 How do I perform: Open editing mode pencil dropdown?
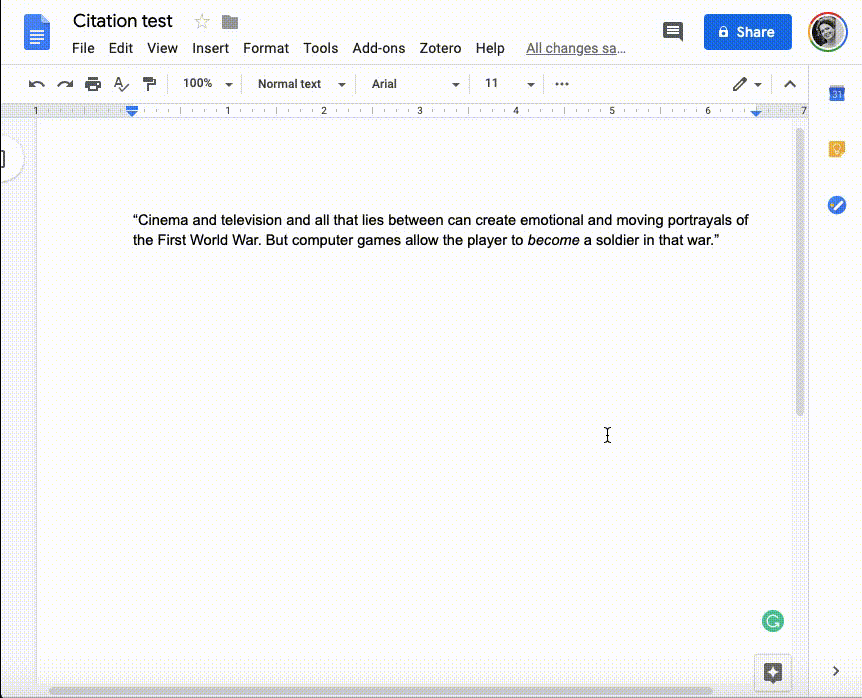click(747, 84)
